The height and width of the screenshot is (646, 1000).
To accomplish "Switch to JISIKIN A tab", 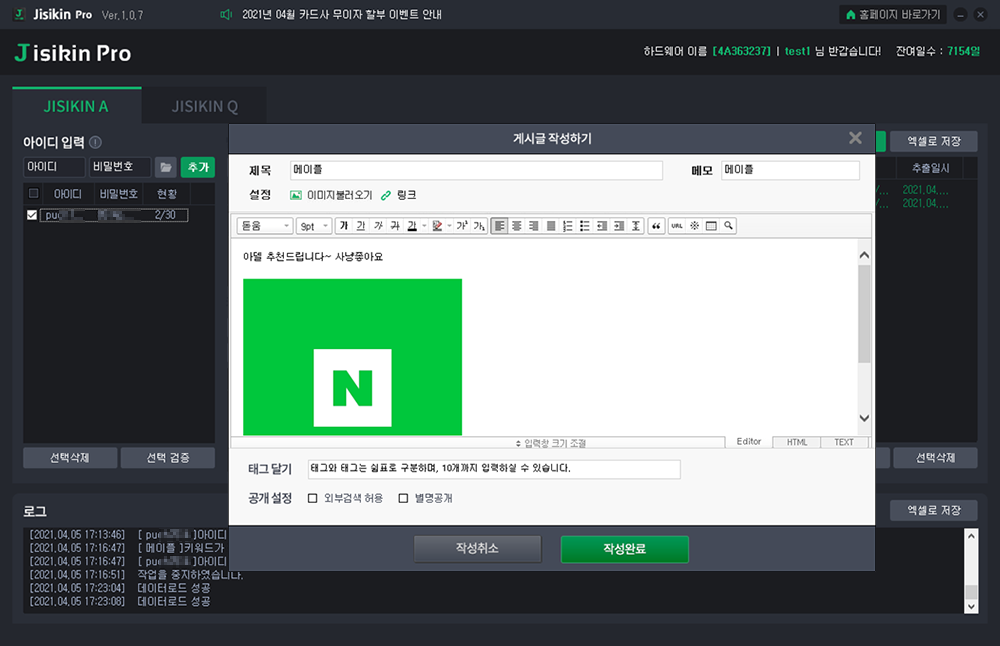I will tap(77, 106).
